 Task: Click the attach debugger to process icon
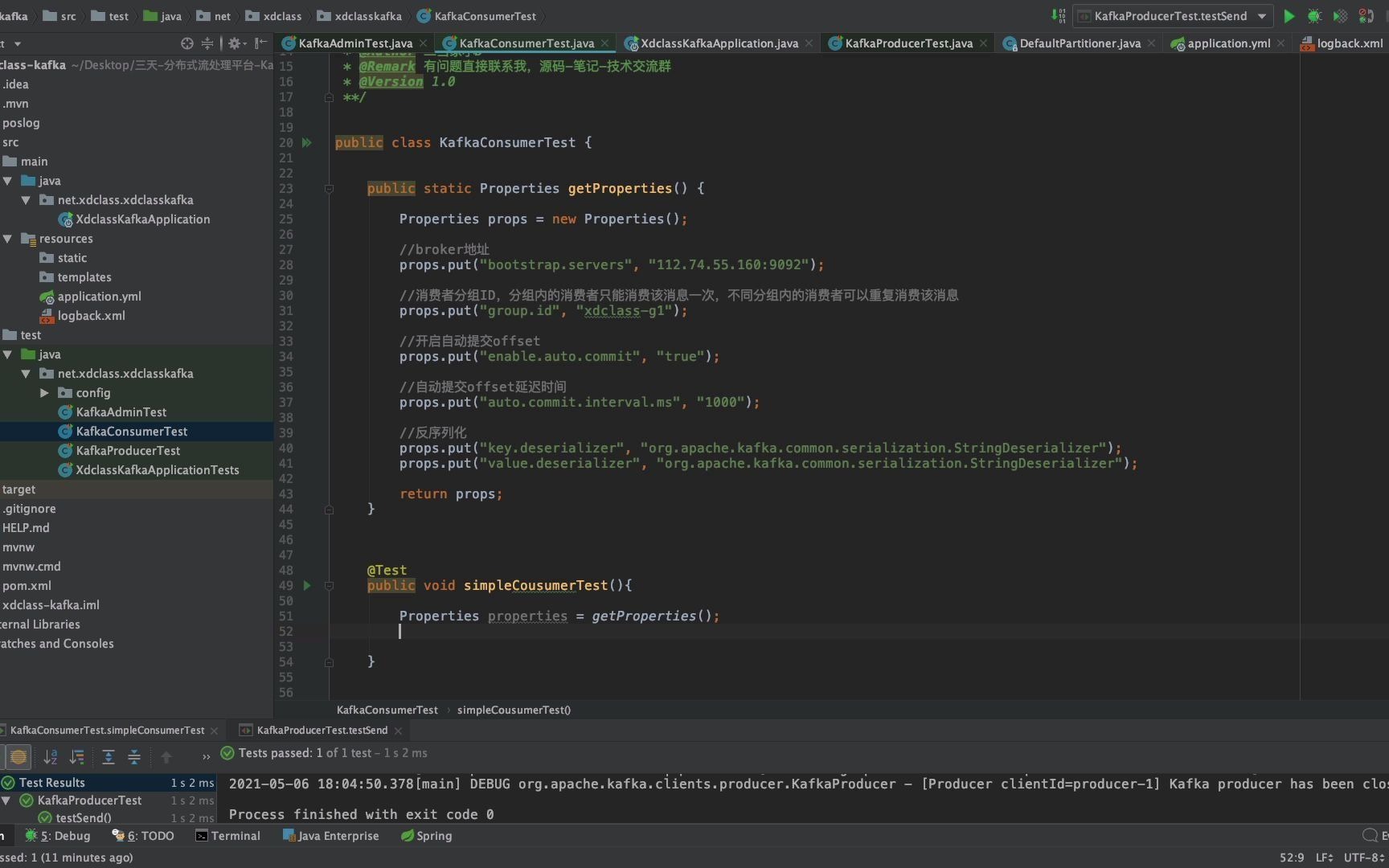point(1366,16)
